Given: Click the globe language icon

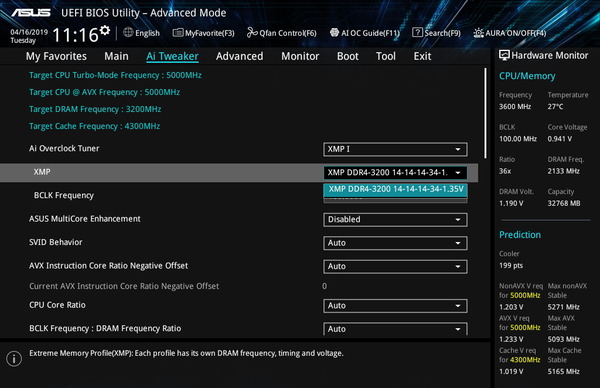Looking at the screenshot, I should [128, 33].
